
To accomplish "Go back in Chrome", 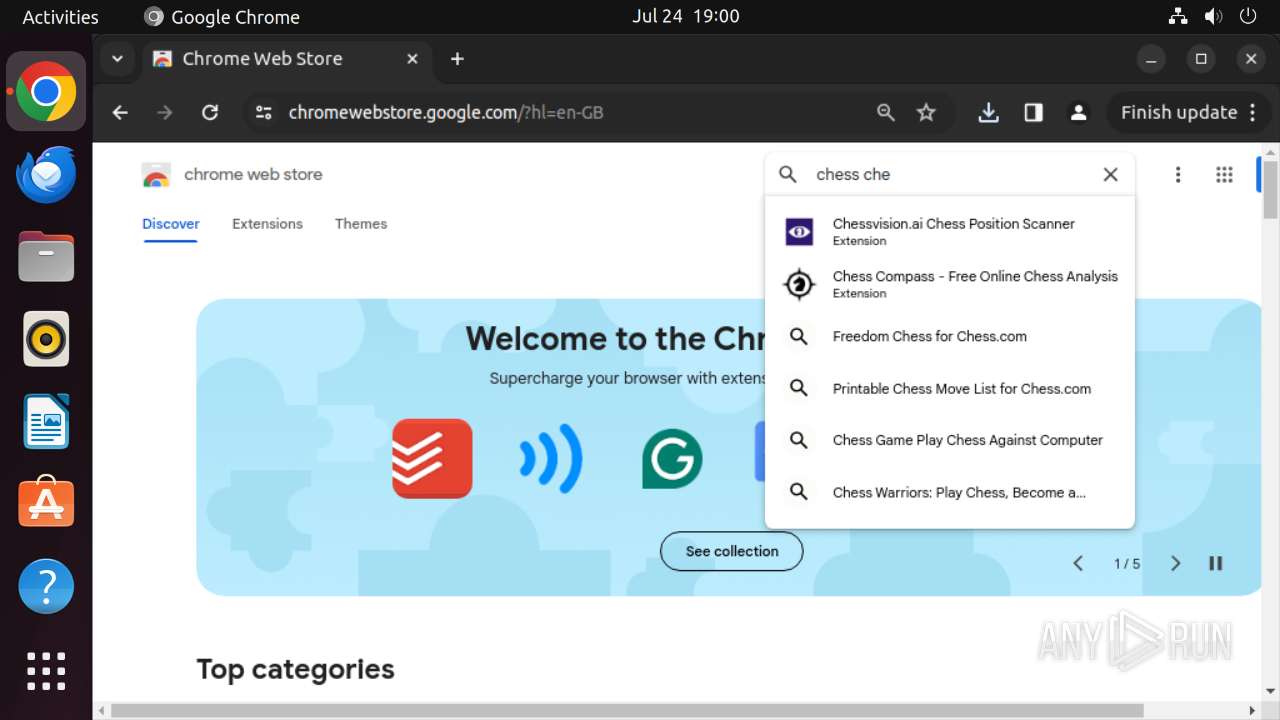I will [120, 113].
